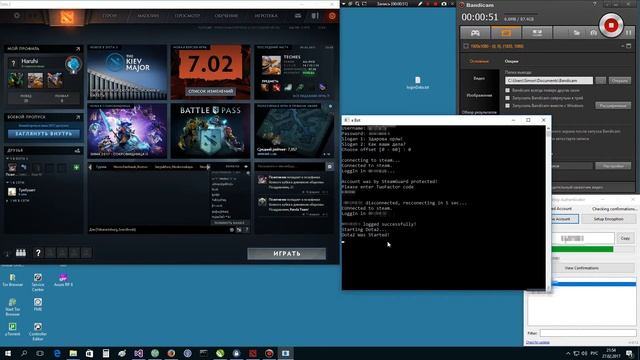Open Edge browser from taskbar
The image size is (640, 360).
[x=57, y=353]
